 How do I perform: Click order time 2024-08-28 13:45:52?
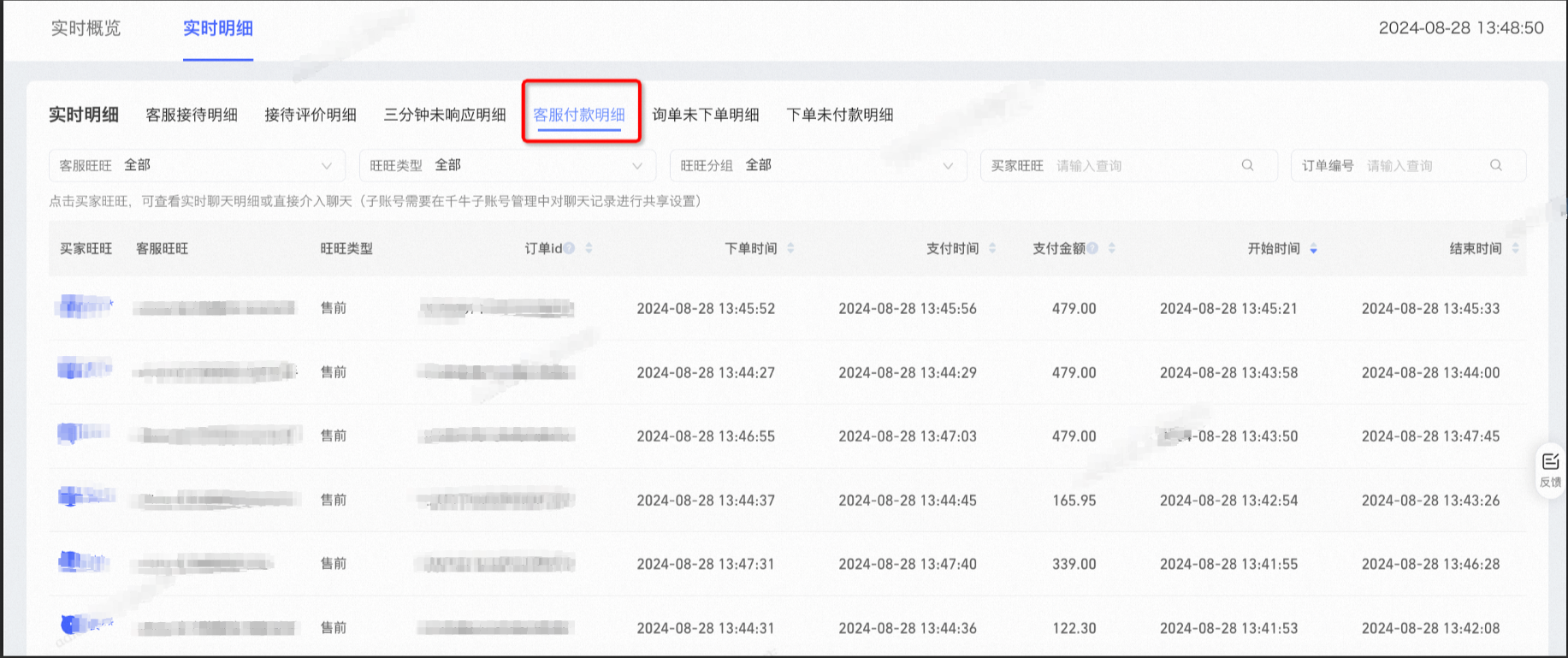[x=706, y=308]
